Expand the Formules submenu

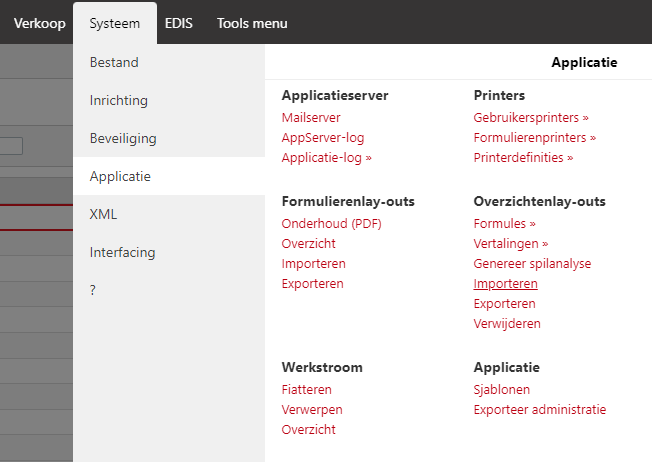tap(504, 224)
